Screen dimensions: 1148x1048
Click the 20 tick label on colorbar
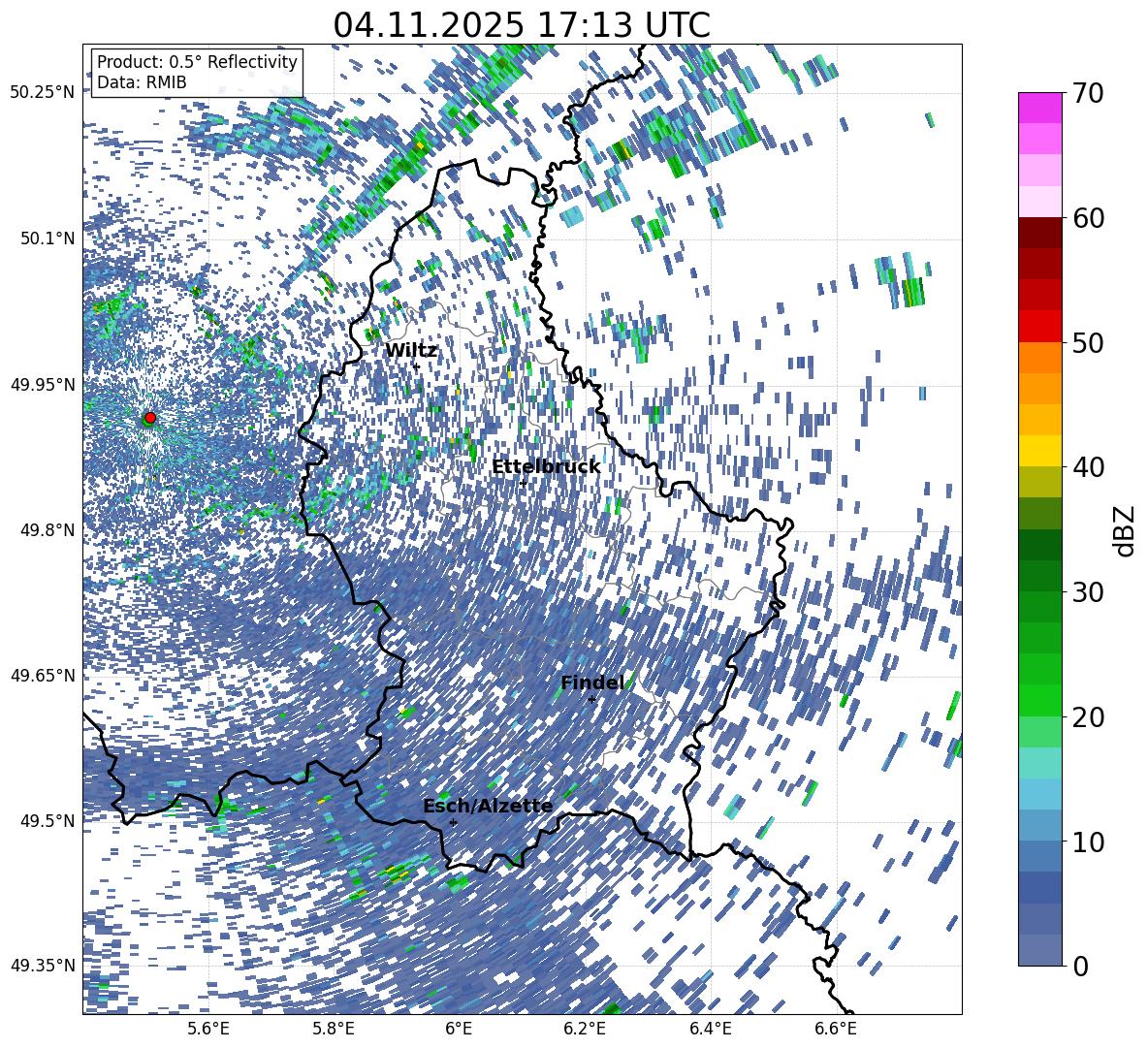coord(1087,716)
